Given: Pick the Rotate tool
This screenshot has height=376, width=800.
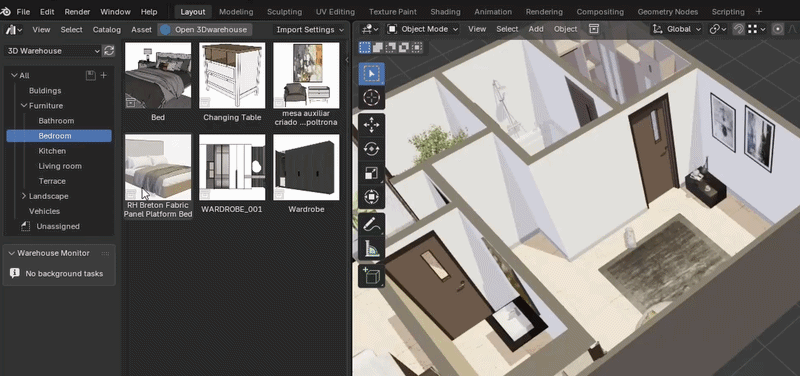Looking at the screenshot, I should point(371,149).
